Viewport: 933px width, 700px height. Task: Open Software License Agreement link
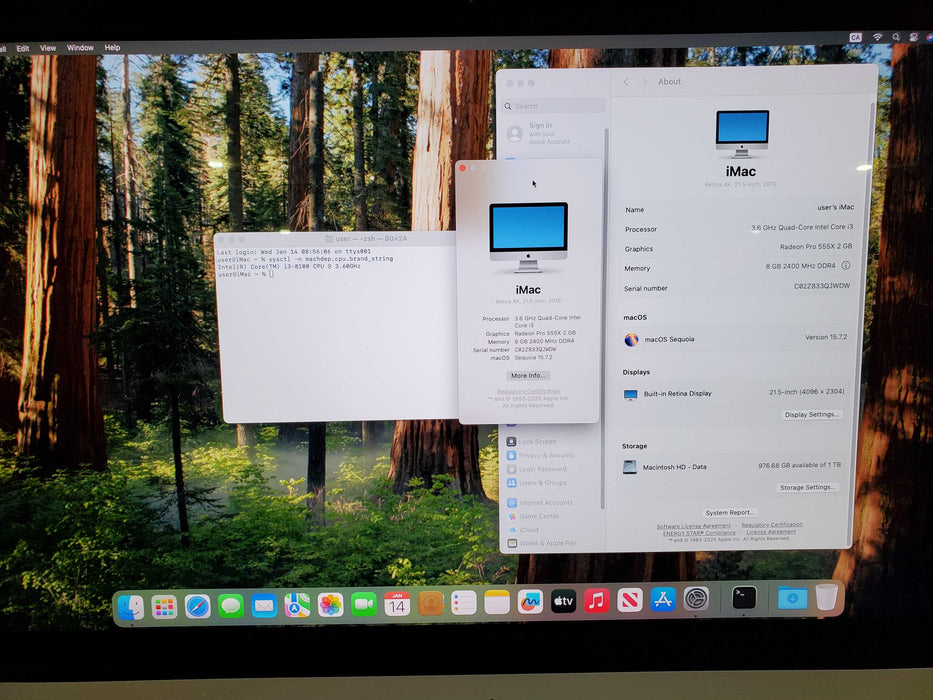point(694,526)
